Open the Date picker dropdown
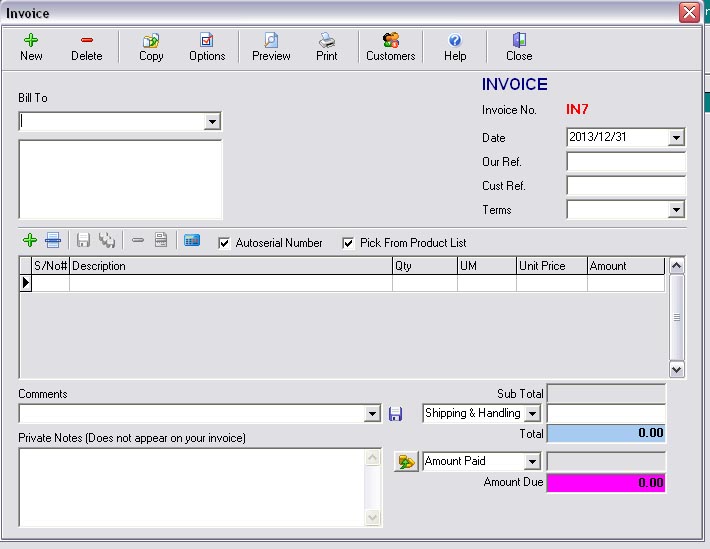This screenshot has width=710, height=549. (676, 138)
